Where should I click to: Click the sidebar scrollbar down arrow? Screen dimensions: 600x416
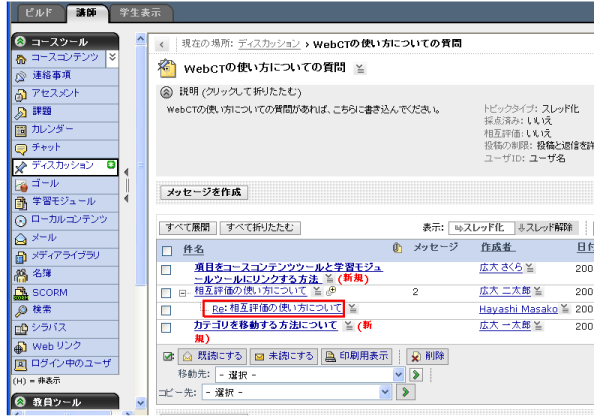coord(140,403)
